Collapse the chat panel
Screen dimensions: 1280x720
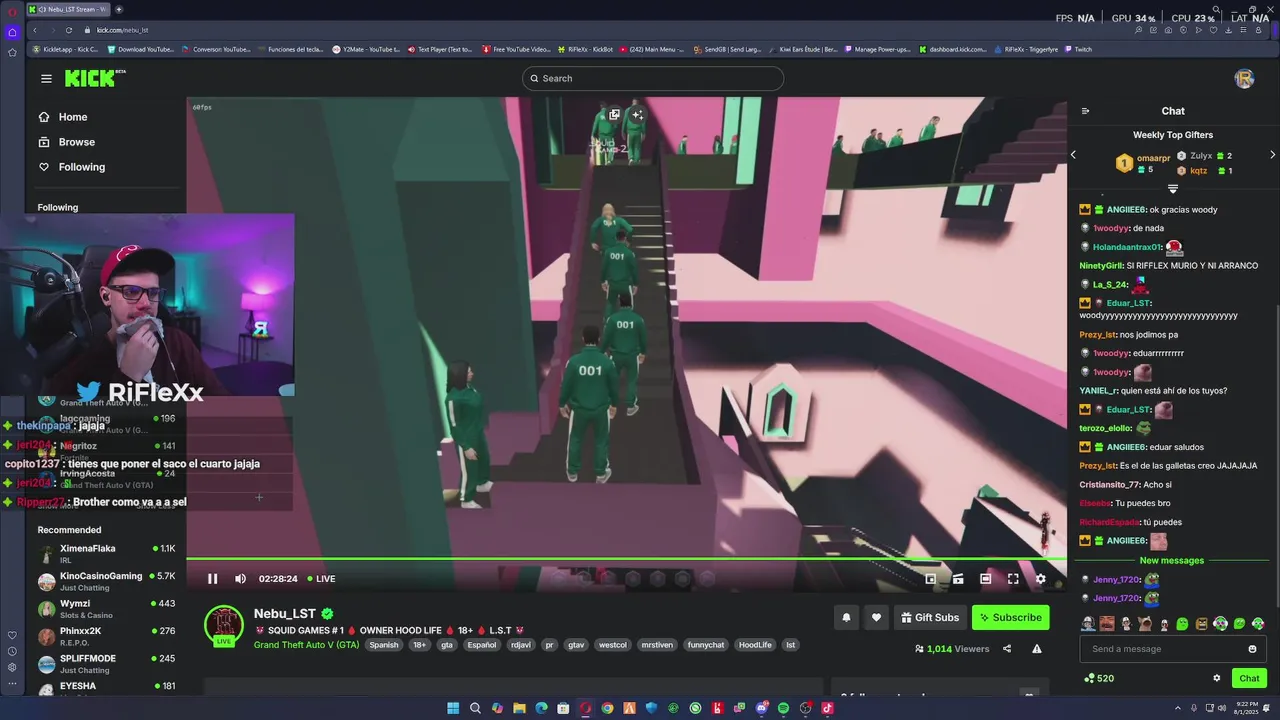[x=1086, y=111]
